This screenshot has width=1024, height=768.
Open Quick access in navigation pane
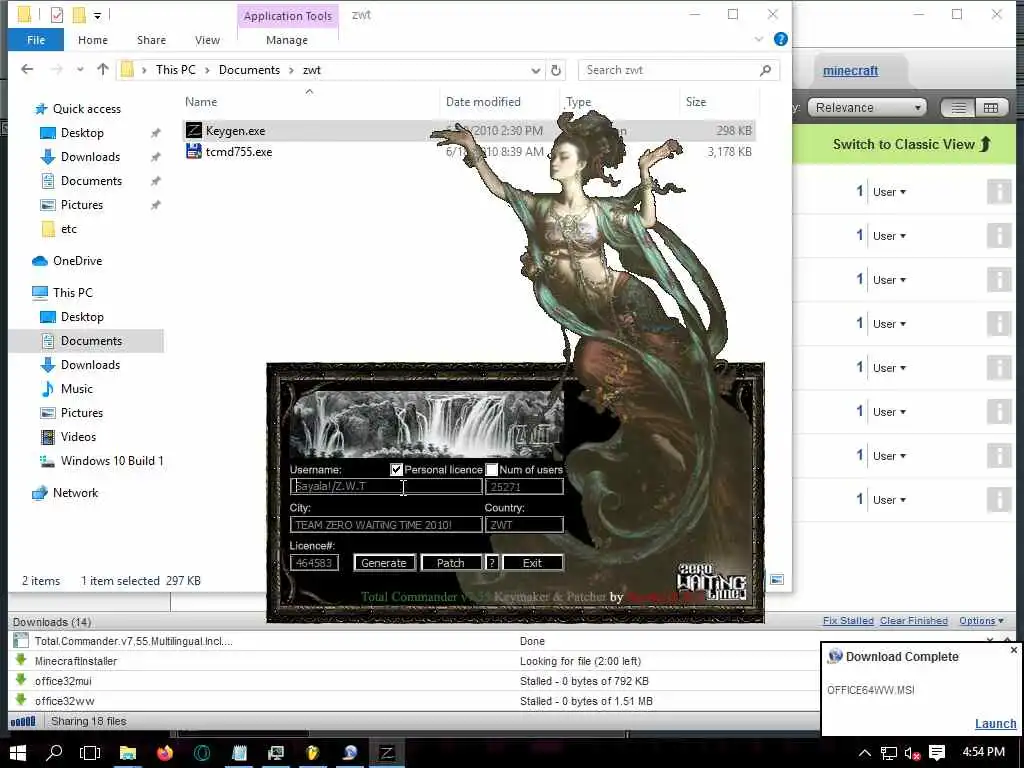tap(86, 108)
